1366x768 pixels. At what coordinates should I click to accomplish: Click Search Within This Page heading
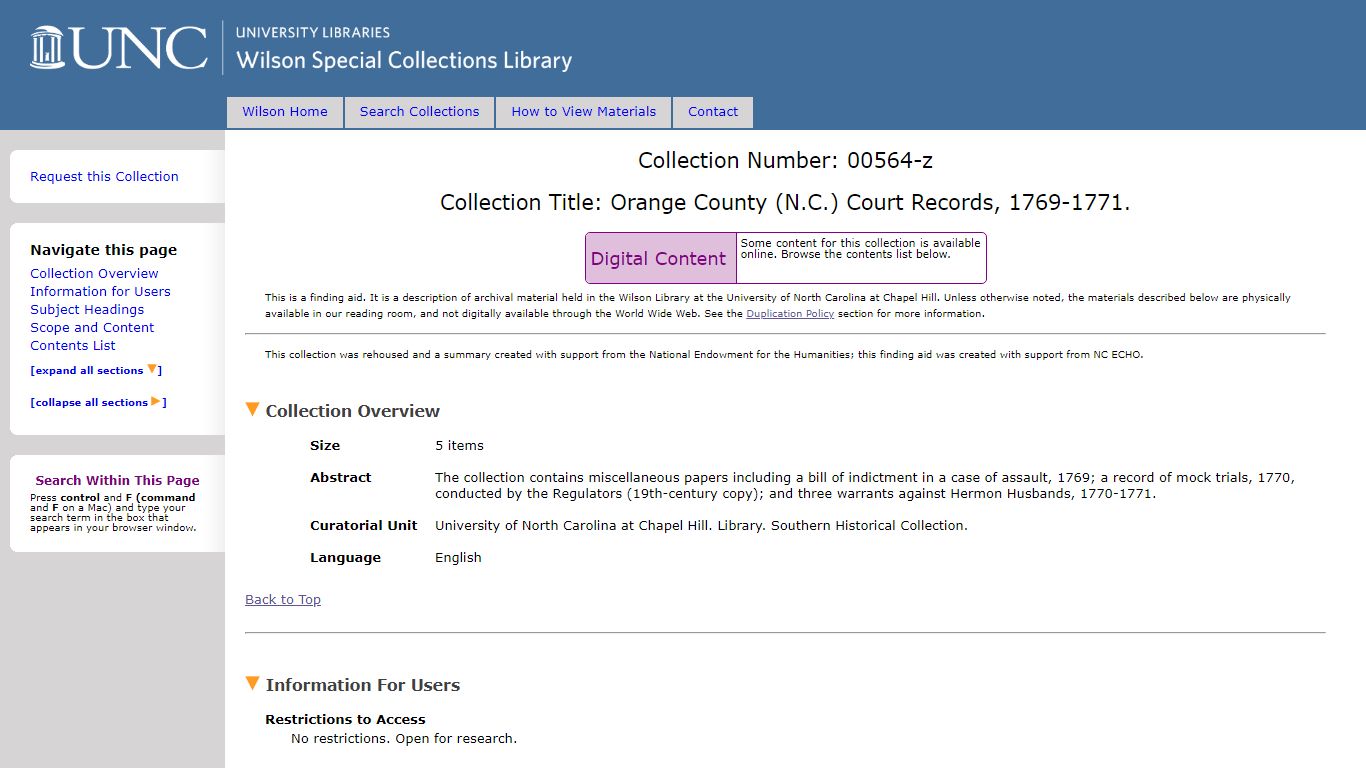tap(117, 480)
